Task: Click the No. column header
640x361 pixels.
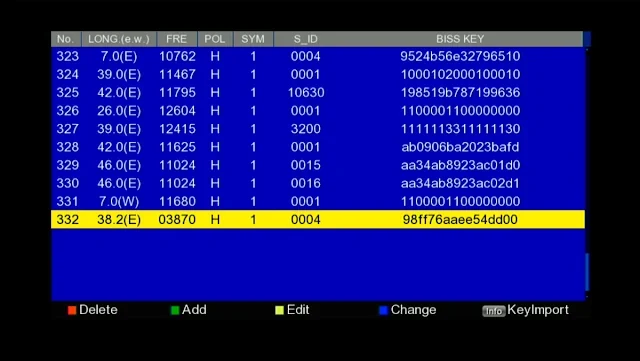Action: [66, 39]
